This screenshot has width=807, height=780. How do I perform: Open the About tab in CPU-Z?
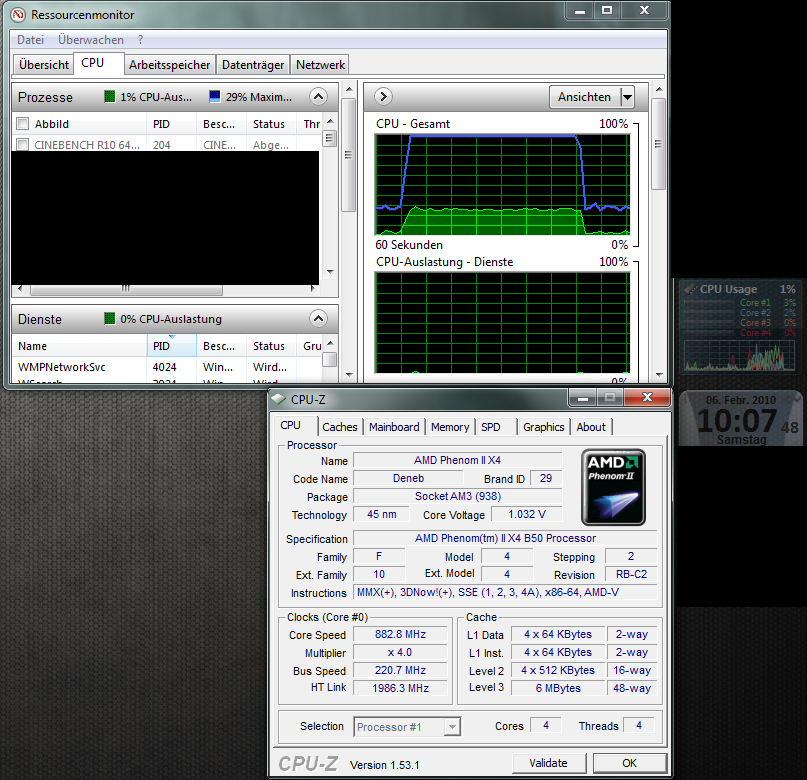[x=591, y=427]
